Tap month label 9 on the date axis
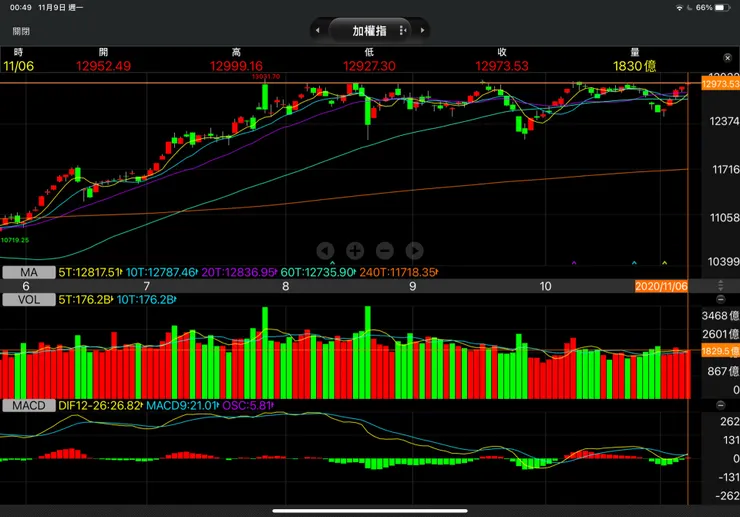The height and width of the screenshot is (517, 740). [412, 286]
